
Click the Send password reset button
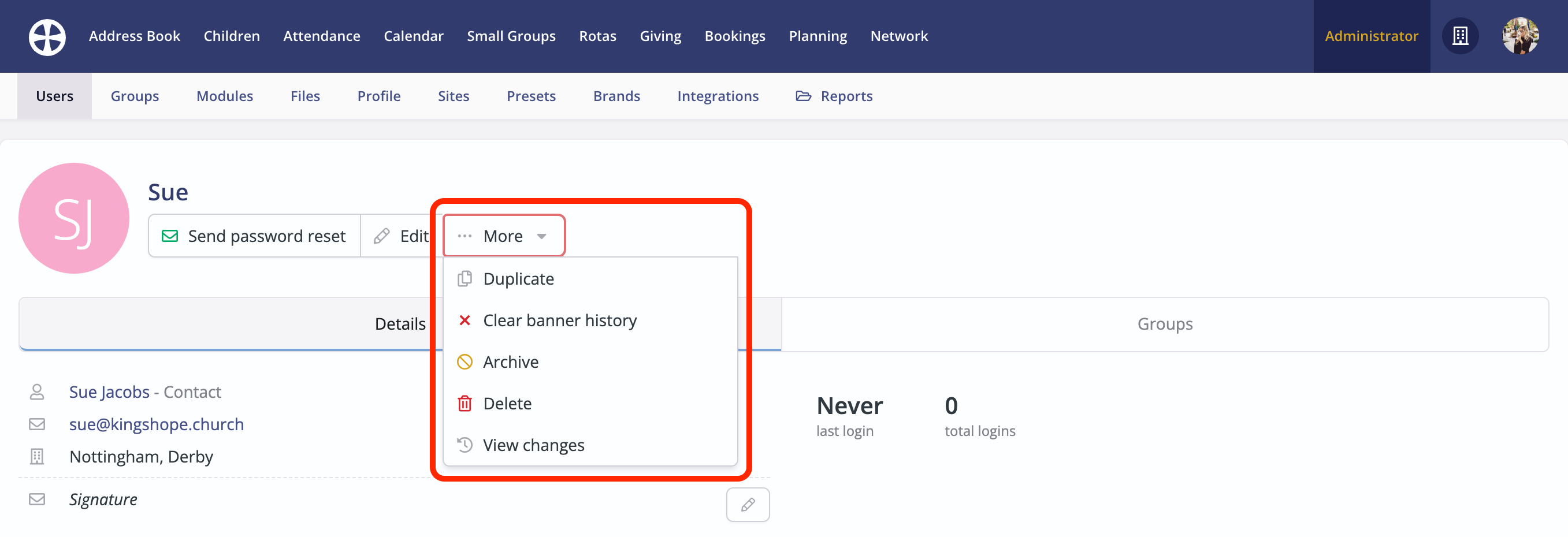pyautogui.click(x=254, y=236)
